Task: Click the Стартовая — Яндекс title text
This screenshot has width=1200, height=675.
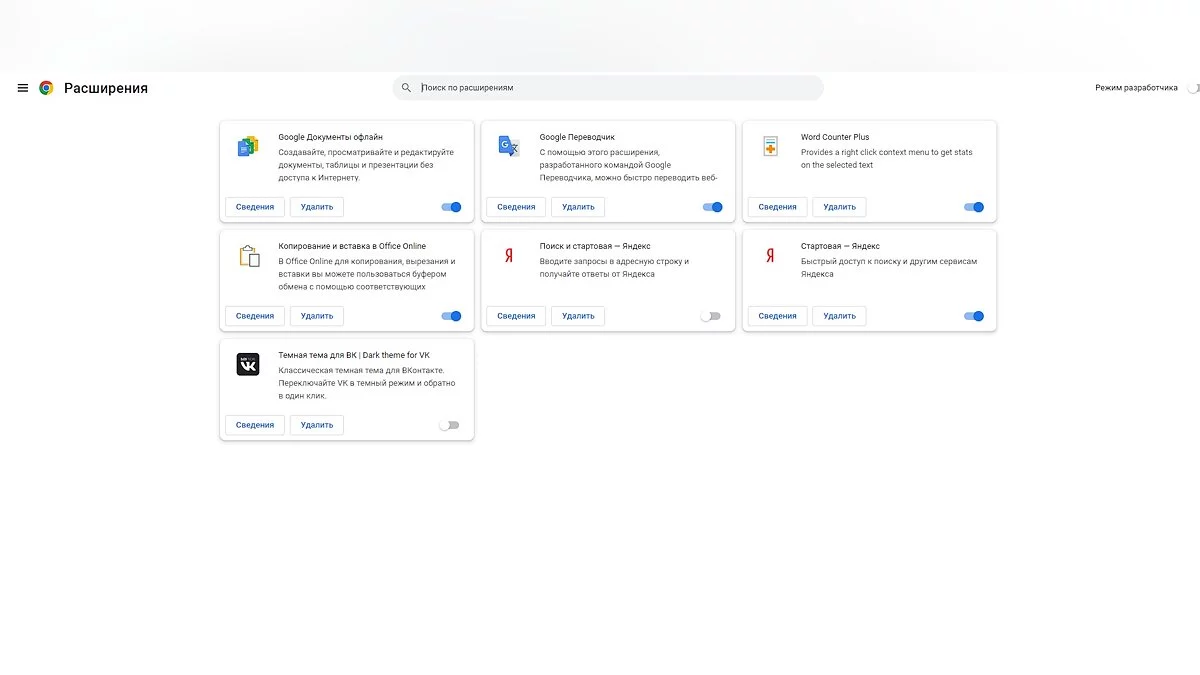Action: pos(840,246)
